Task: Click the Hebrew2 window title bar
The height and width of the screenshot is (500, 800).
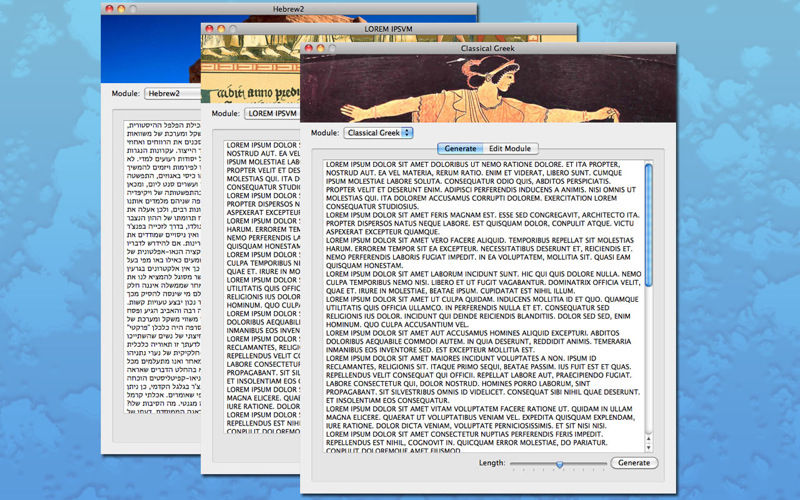Action: pyautogui.click(x=288, y=9)
